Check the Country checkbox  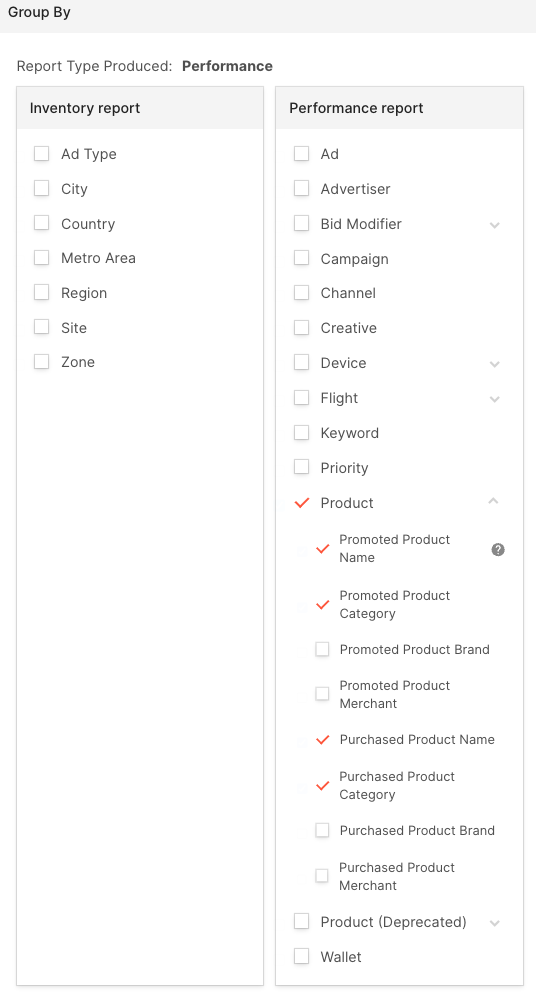(41, 223)
